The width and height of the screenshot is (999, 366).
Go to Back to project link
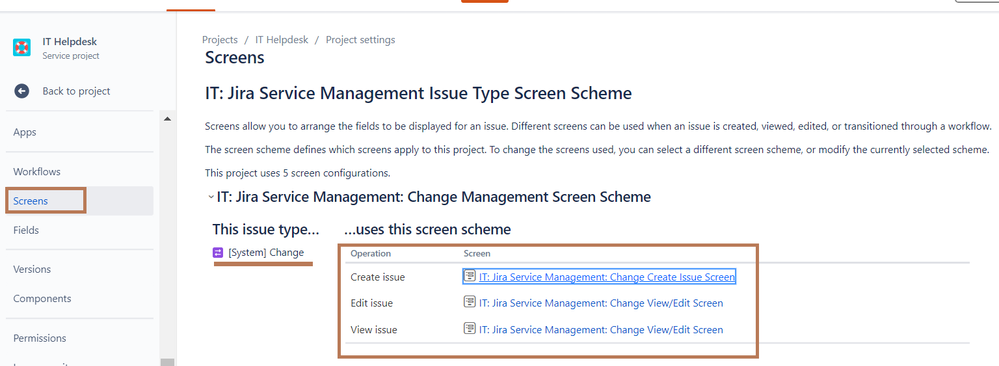coord(76,91)
